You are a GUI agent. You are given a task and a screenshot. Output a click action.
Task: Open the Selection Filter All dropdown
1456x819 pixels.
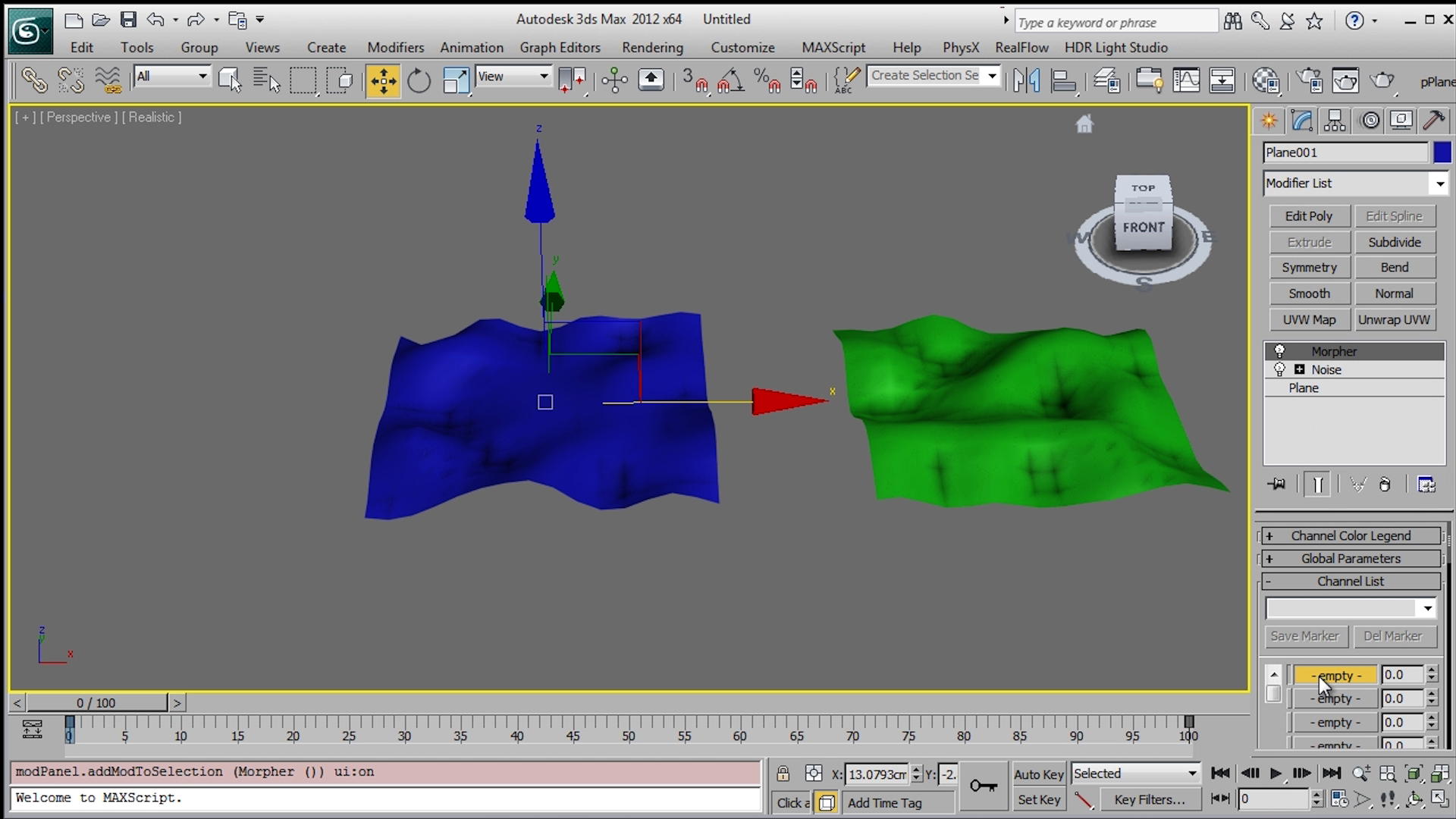(x=172, y=76)
